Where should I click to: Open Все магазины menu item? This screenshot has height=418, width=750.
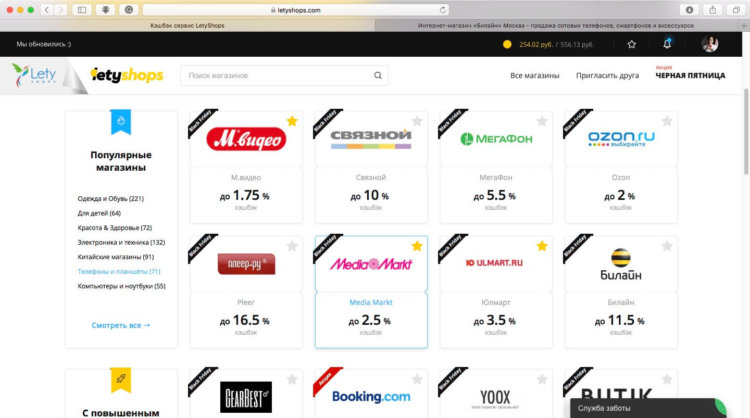click(534, 76)
